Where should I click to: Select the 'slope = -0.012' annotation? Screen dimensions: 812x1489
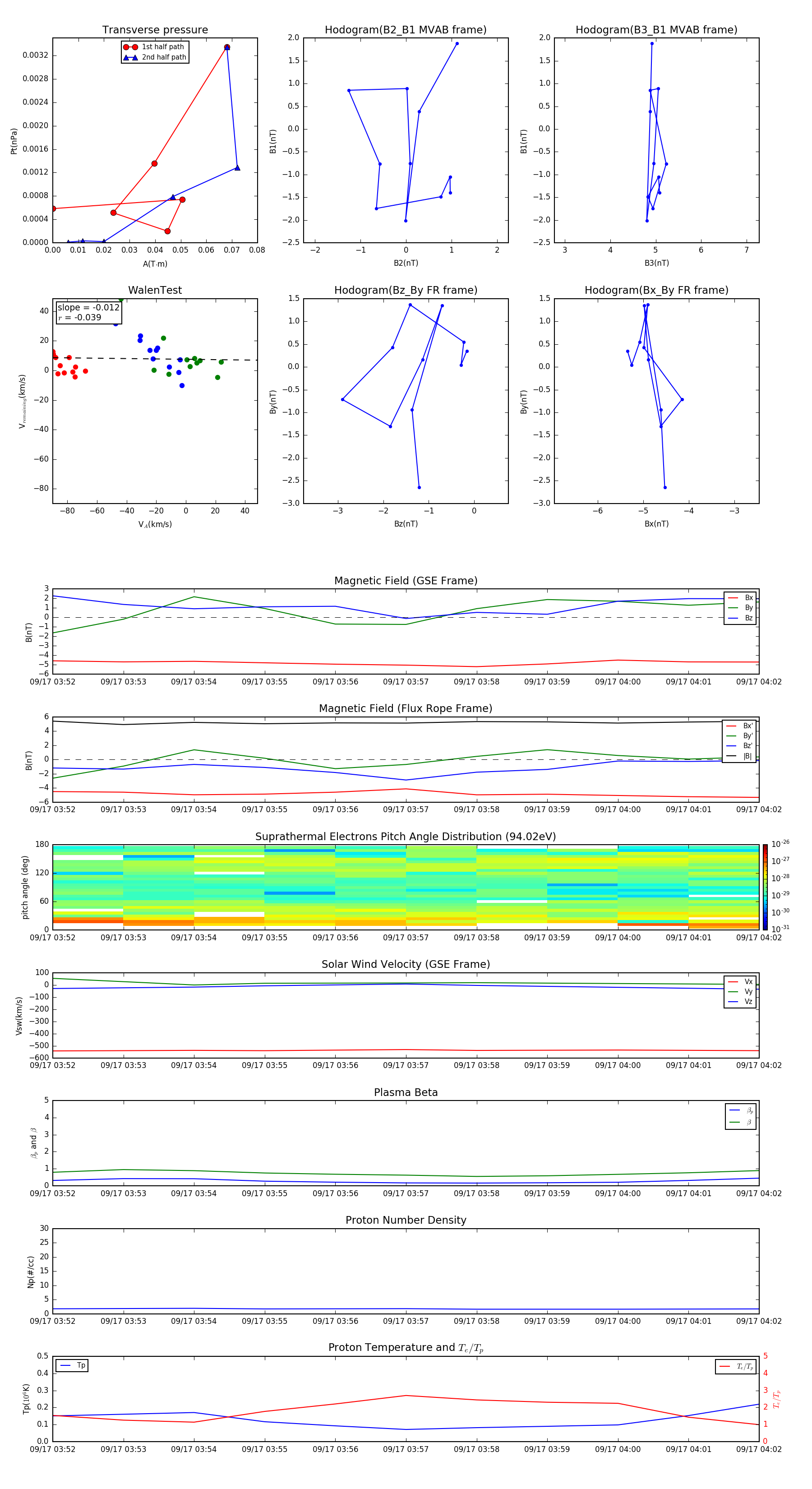pyautogui.click(x=88, y=308)
